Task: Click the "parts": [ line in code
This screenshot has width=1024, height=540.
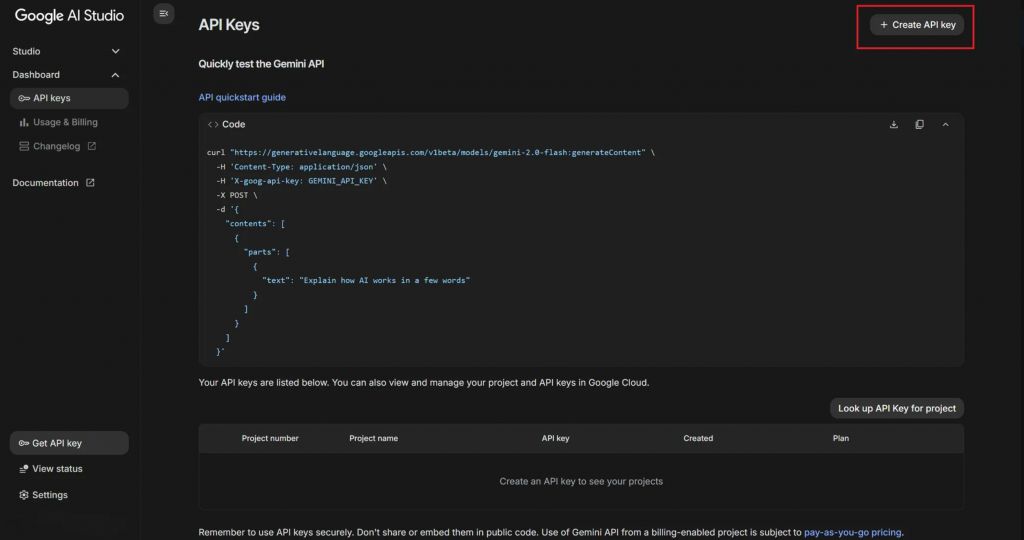Action: point(266,252)
